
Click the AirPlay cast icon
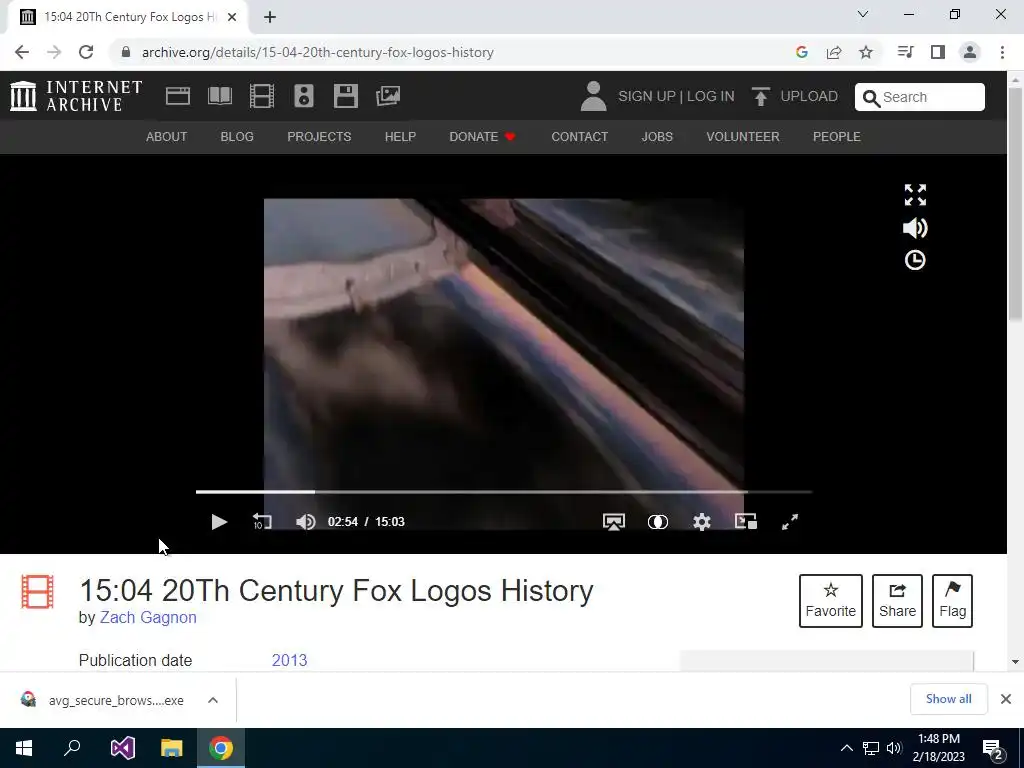pos(613,522)
